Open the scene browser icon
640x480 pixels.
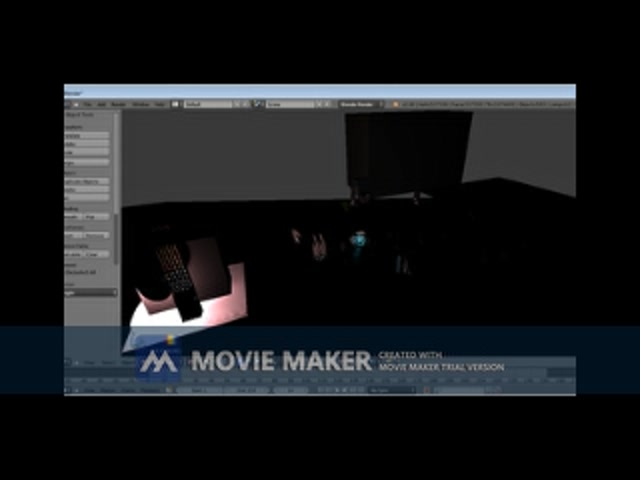(x=258, y=104)
